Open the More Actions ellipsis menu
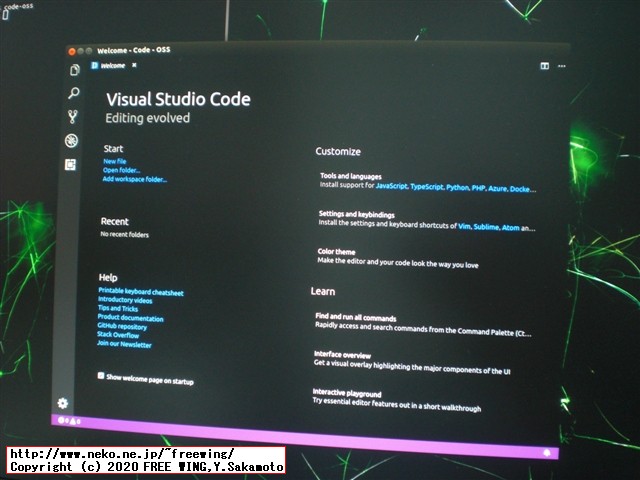This screenshot has height=480, width=640. coord(562,66)
